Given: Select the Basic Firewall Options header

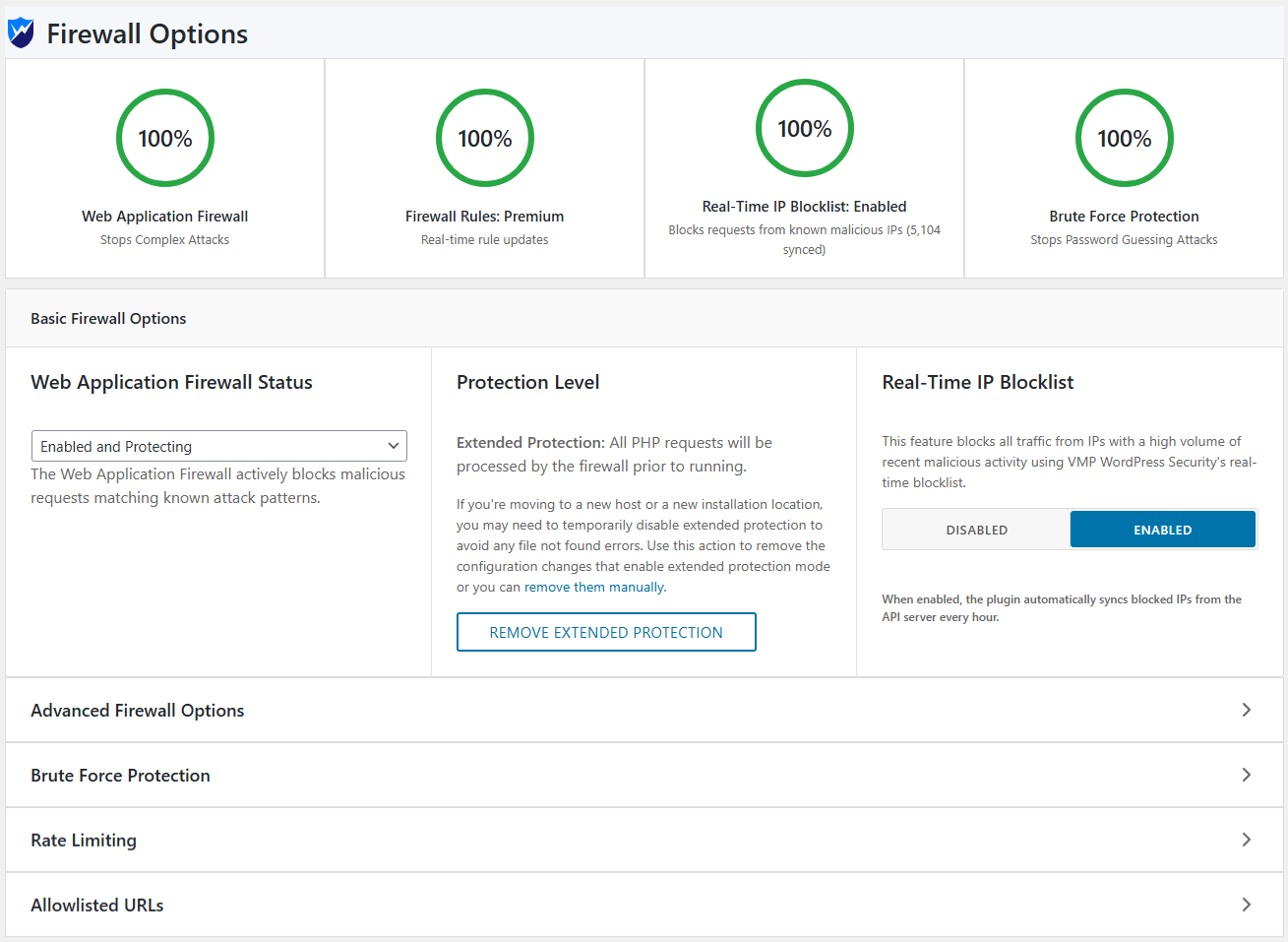Looking at the screenshot, I should tap(108, 318).
